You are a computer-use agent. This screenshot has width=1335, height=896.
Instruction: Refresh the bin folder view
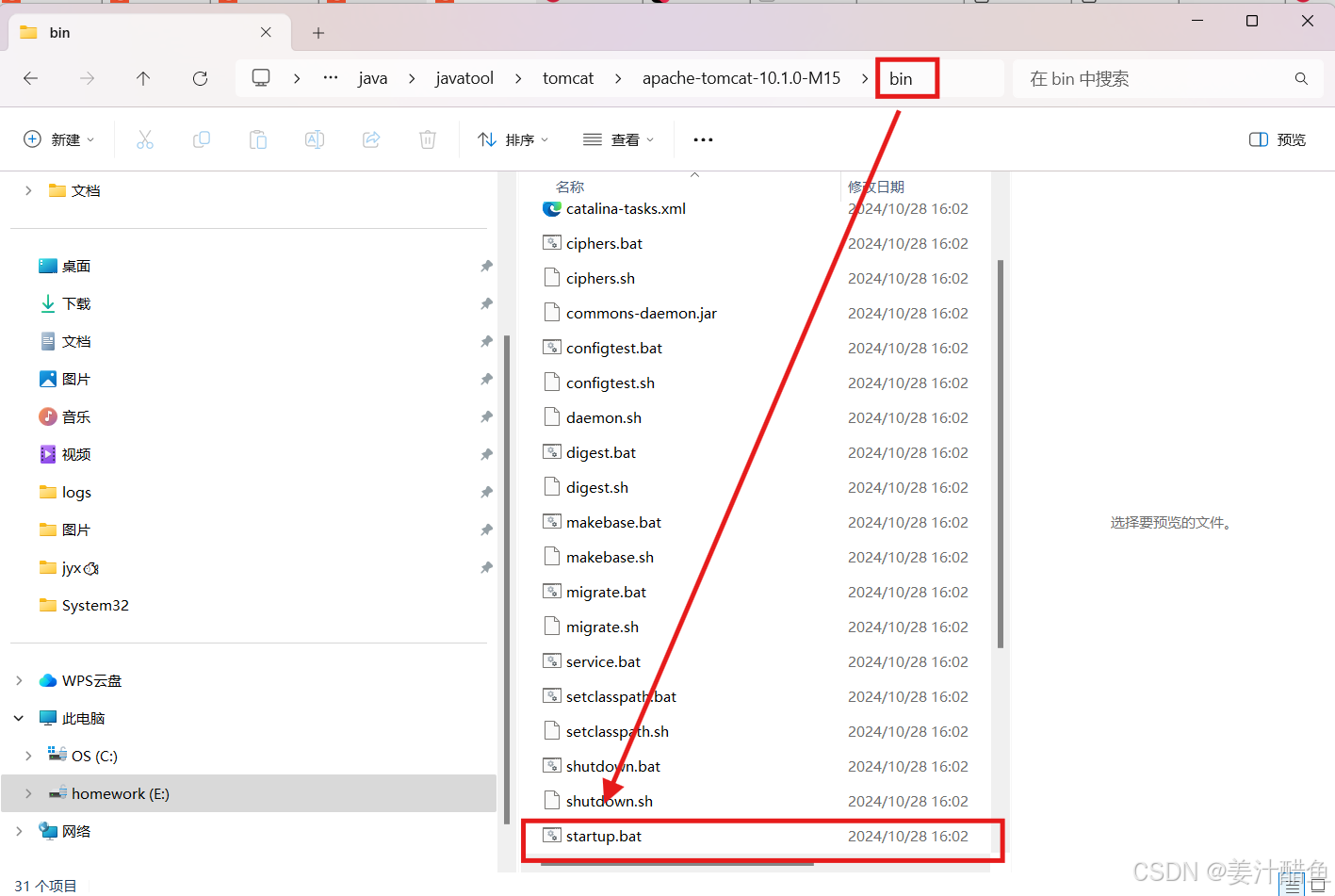pos(200,78)
